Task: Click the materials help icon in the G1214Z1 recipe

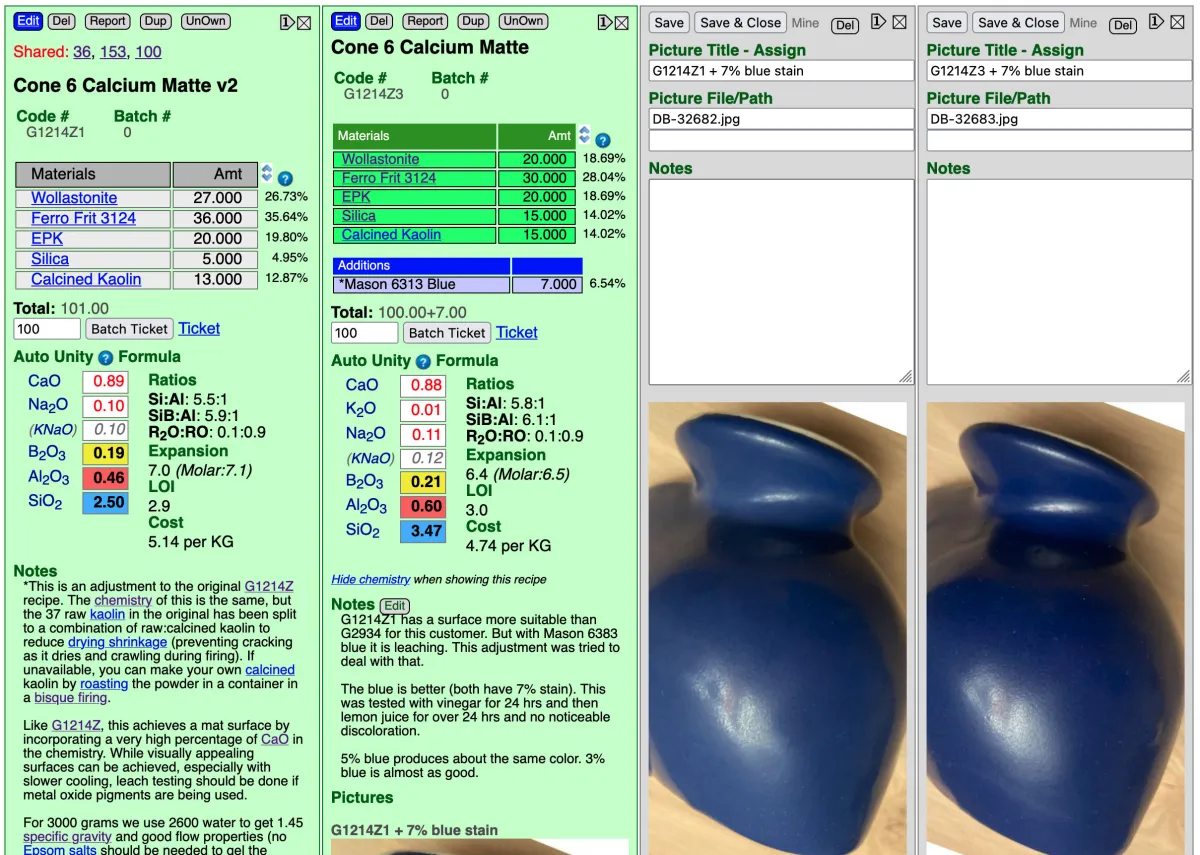Action: [x=285, y=178]
